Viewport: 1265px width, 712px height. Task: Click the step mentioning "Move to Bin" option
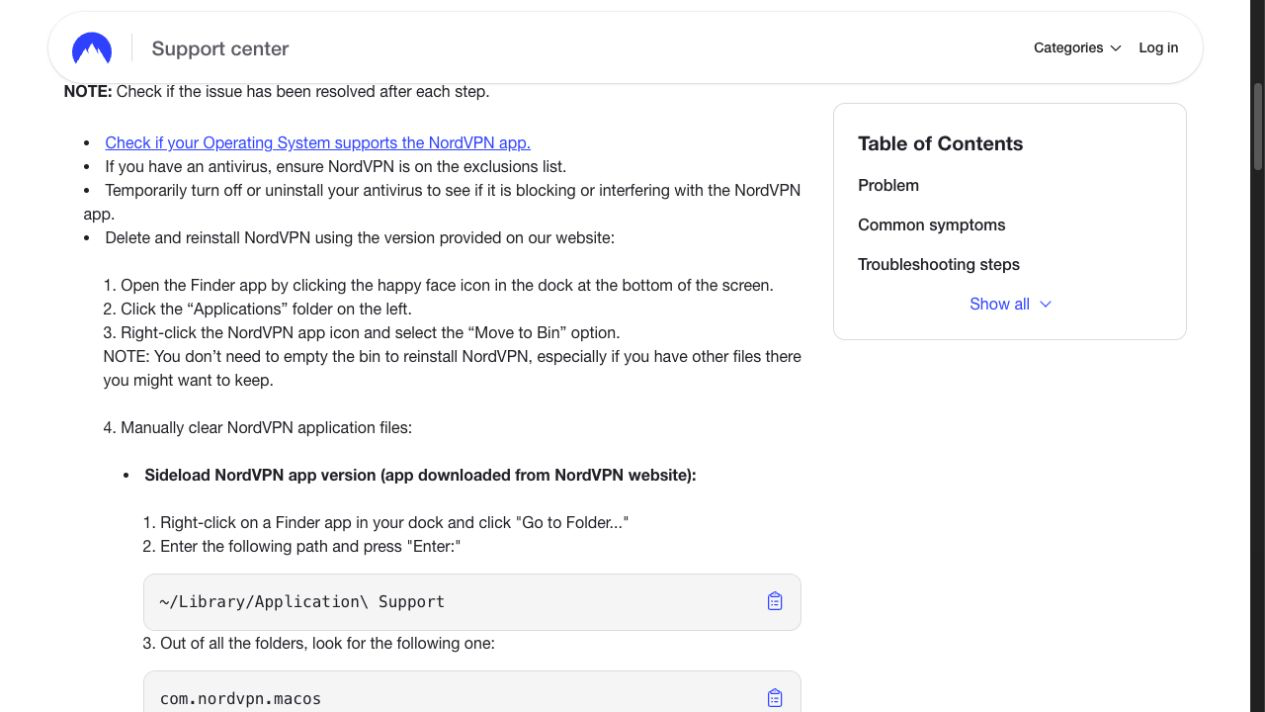click(361, 333)
